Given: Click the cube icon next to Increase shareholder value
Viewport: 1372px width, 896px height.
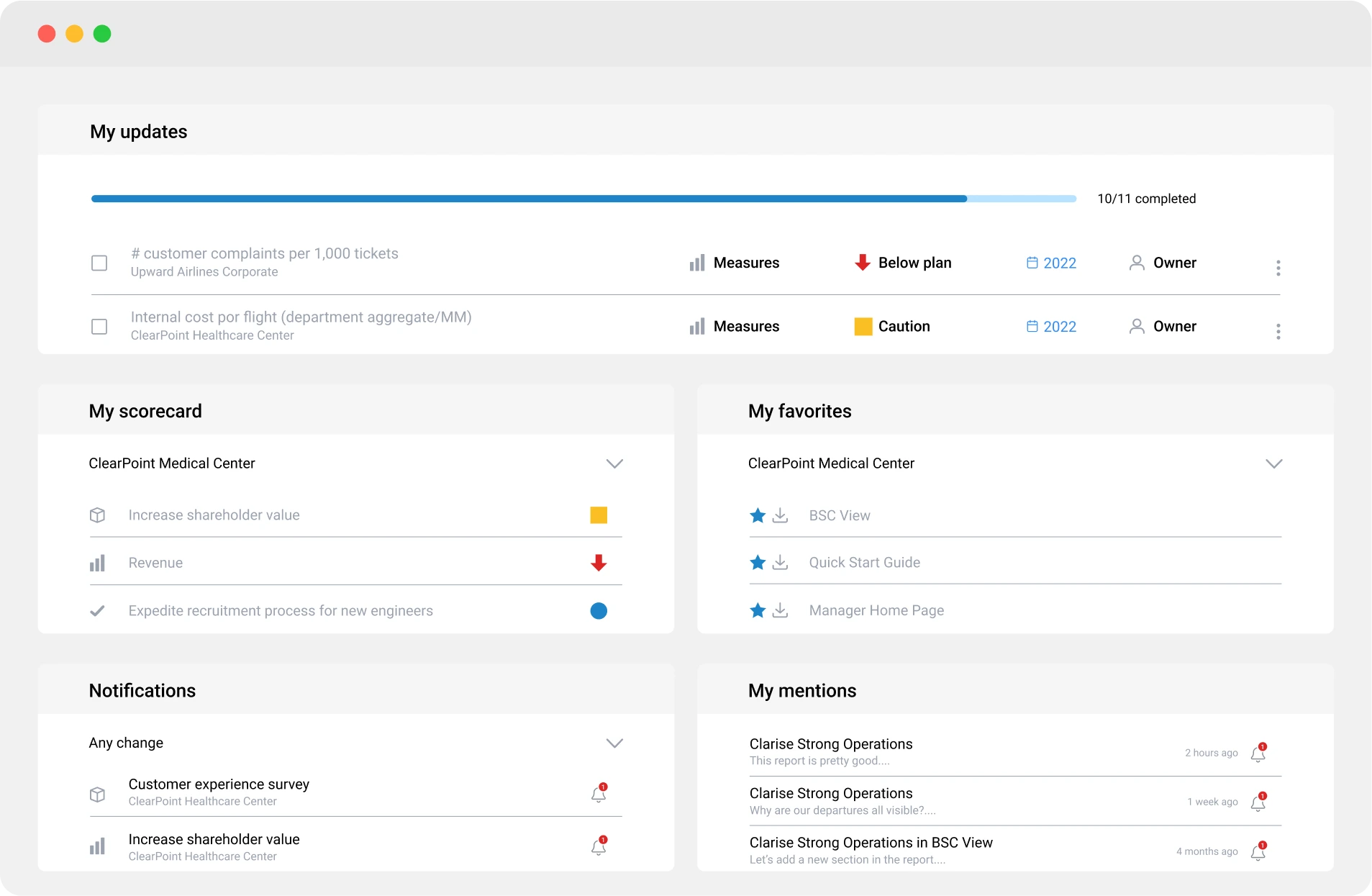Looking at the screenshot, I should [98, 515].
